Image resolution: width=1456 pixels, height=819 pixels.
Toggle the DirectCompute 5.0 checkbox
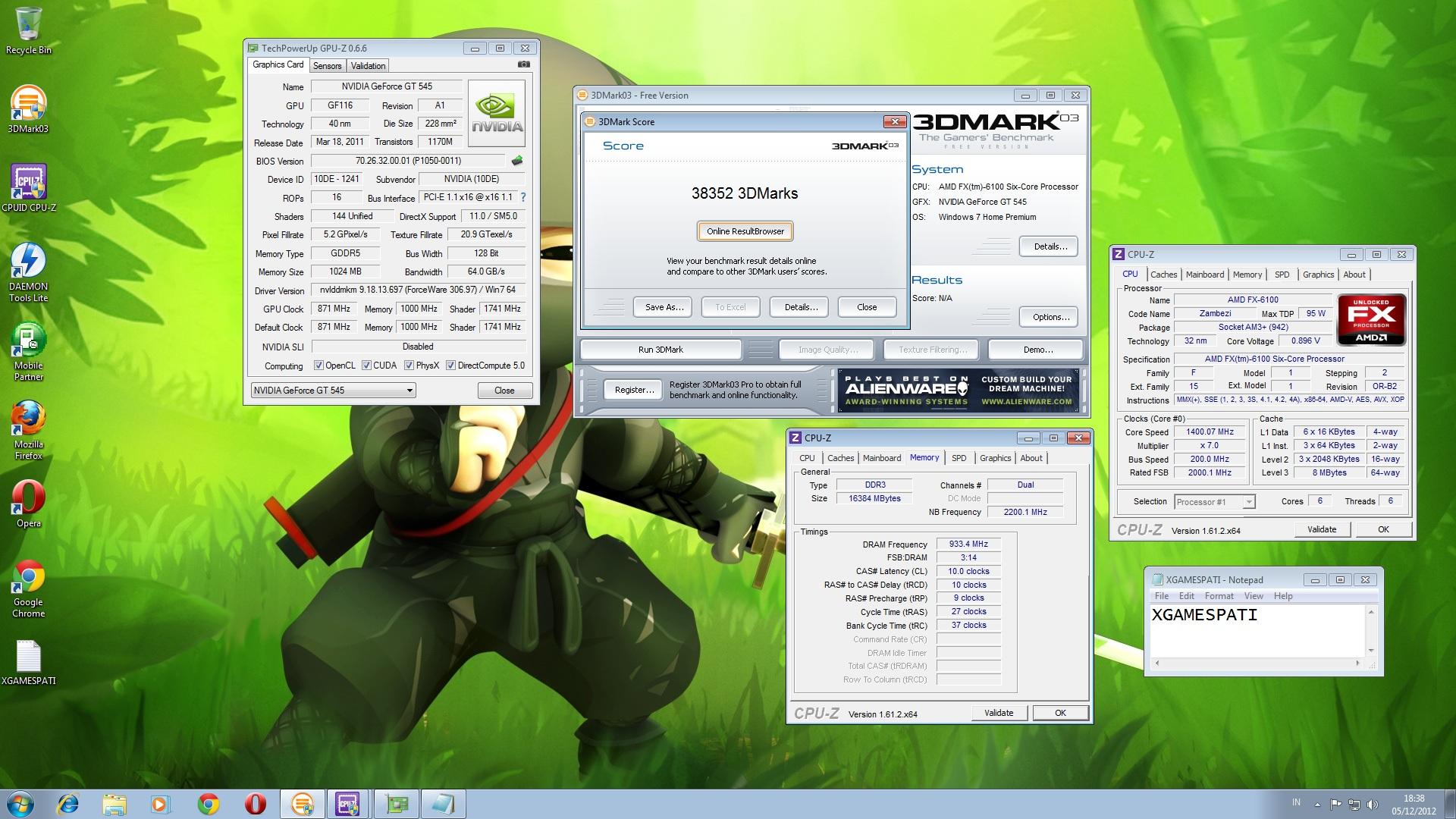pyautogui.click(x=450, y=366)
